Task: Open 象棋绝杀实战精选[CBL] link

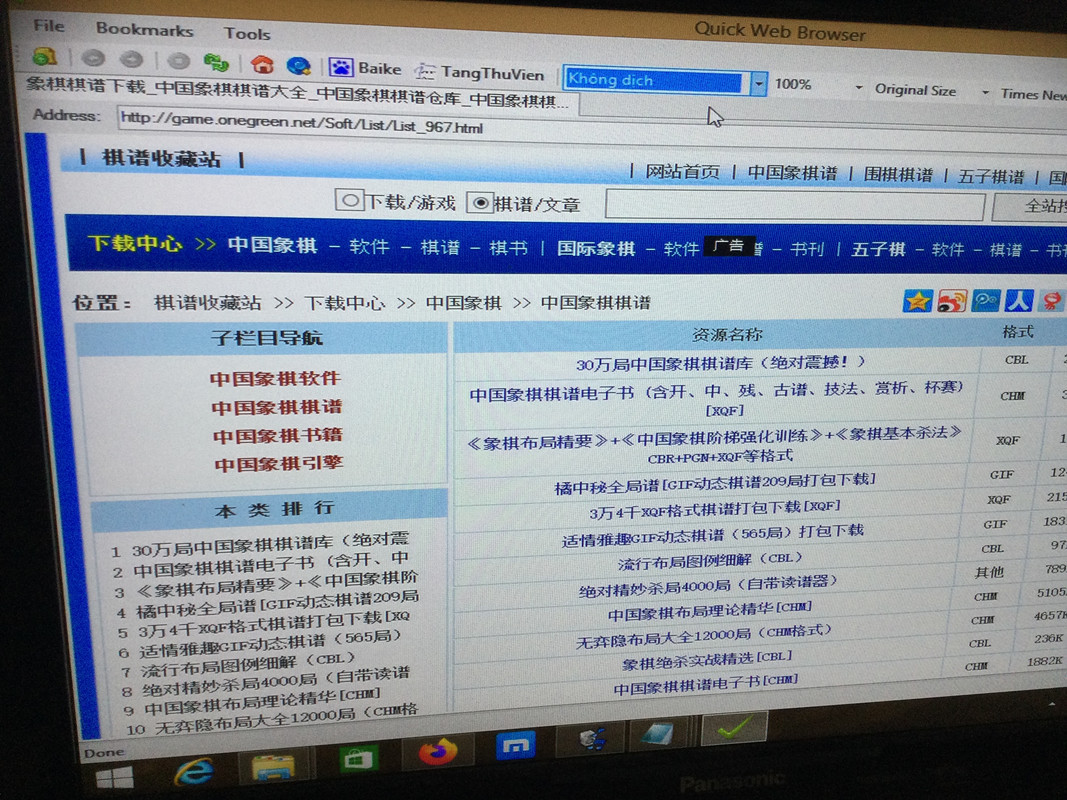Action: 706,659
